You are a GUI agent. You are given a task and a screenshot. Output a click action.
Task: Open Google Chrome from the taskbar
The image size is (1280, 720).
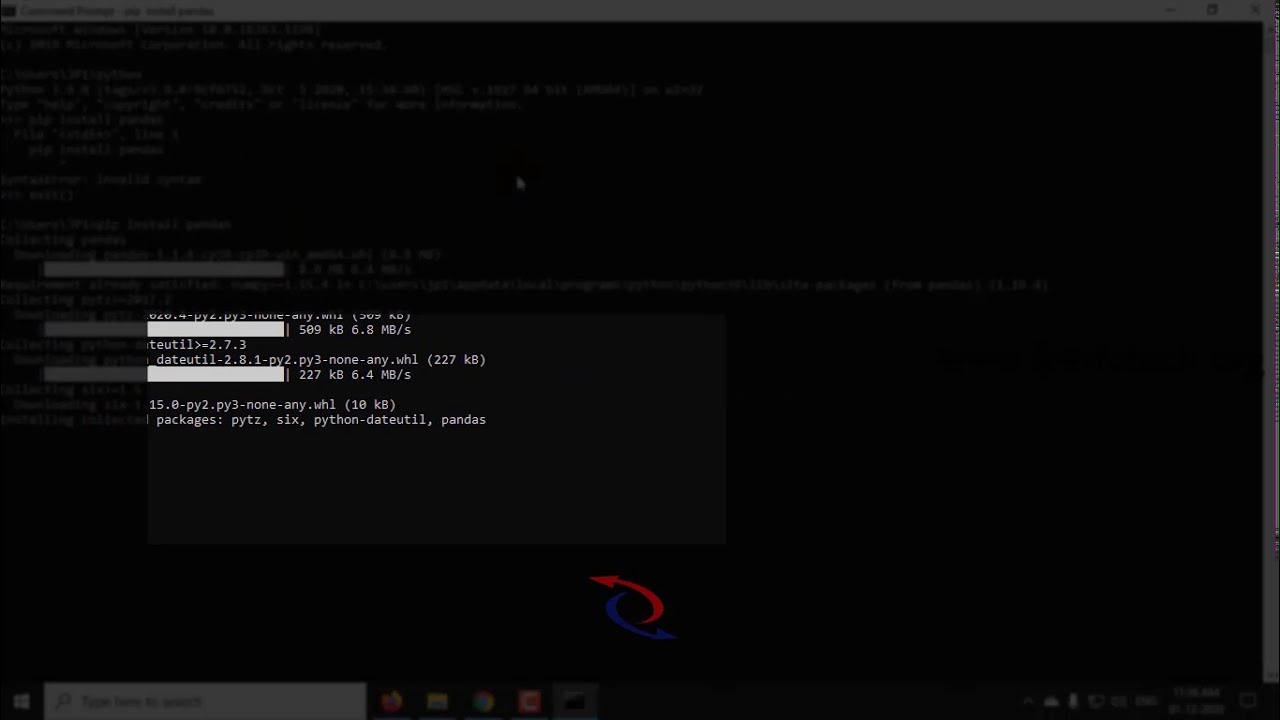[x=483, y=702]
